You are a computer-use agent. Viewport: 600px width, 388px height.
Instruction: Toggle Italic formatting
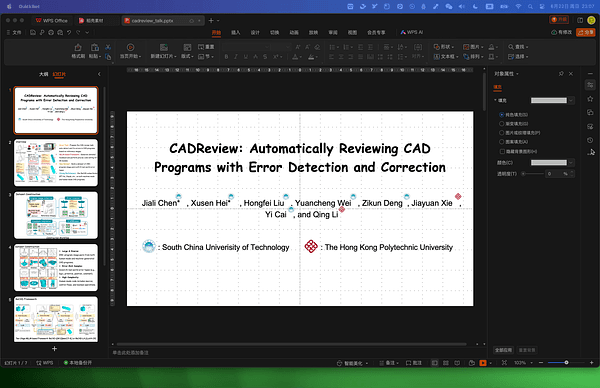pos(236,57)
